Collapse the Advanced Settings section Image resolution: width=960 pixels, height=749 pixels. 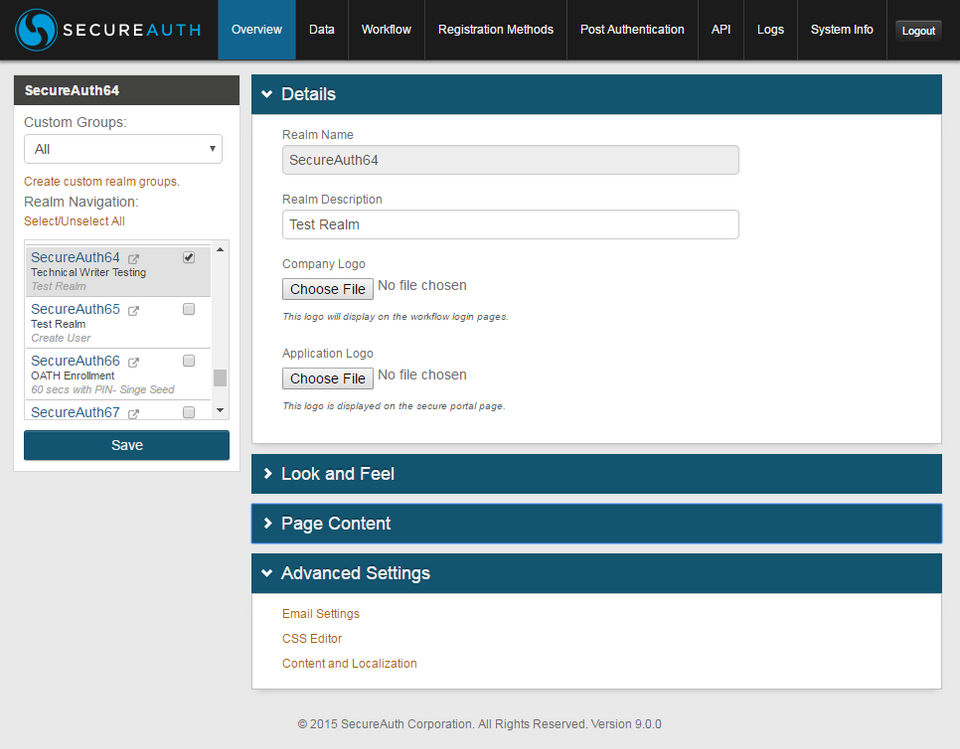(596, 573)
